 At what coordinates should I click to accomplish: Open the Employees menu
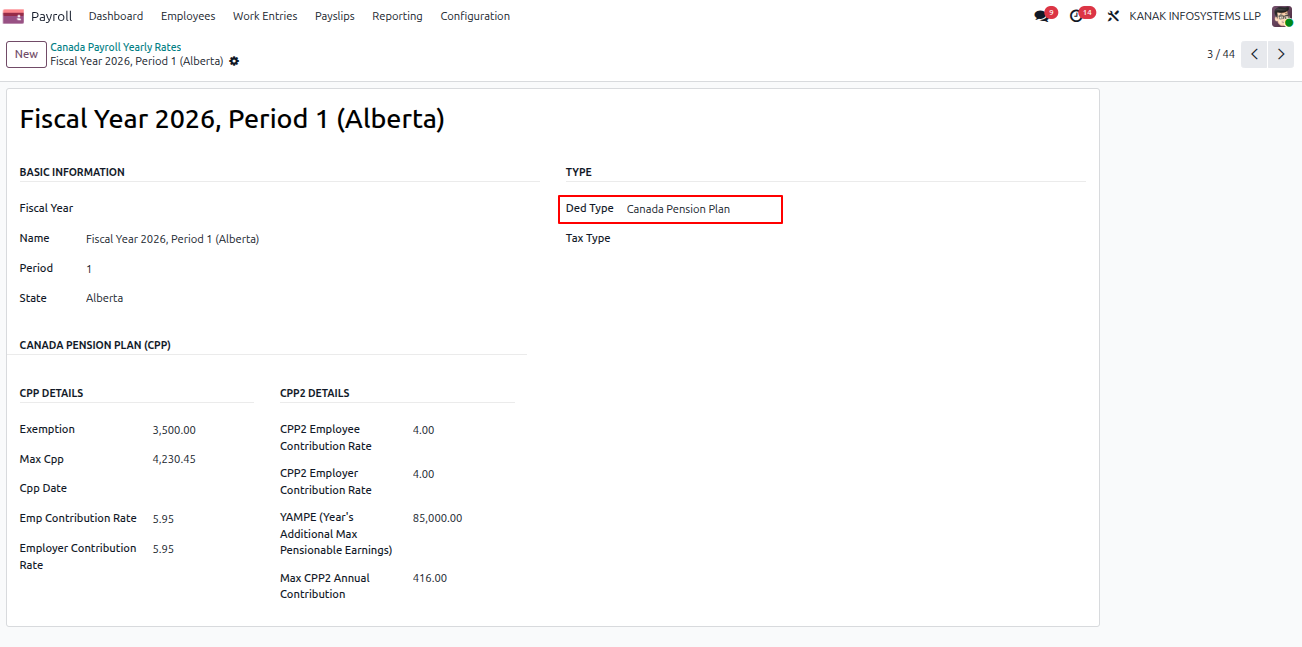188,16
